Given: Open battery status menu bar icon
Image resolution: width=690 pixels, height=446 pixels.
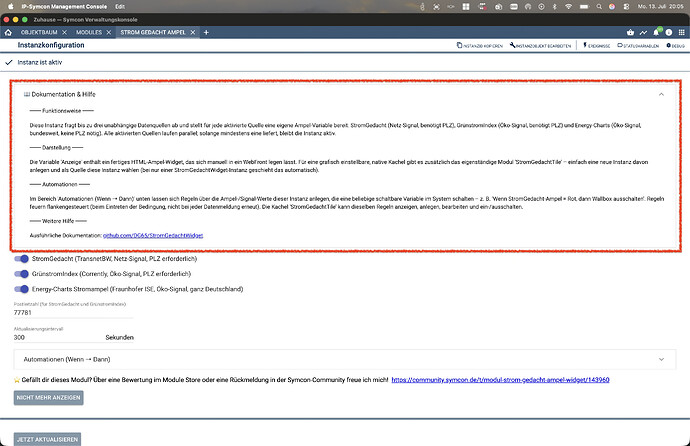Looking at the screenshot, I should 584,7.
